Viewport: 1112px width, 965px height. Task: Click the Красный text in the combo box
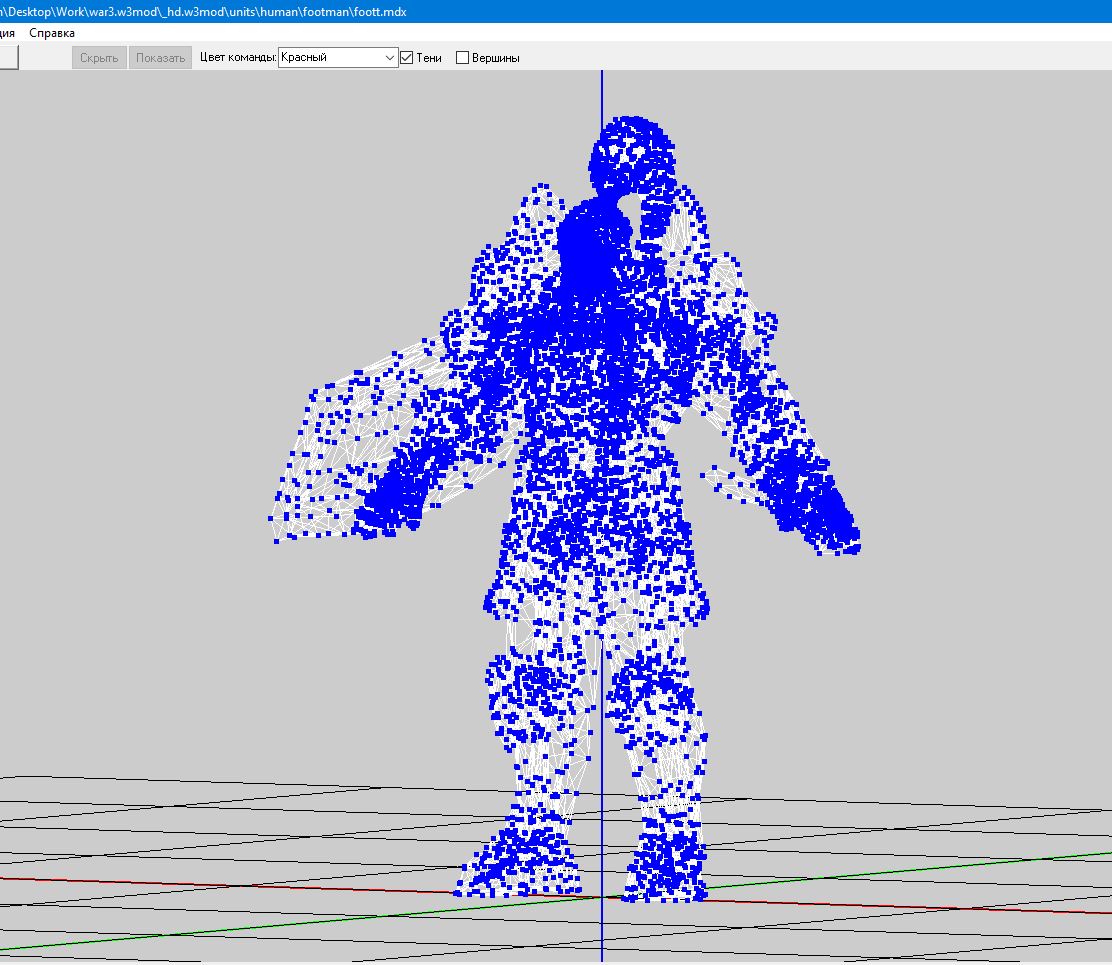tap(304, 58)
